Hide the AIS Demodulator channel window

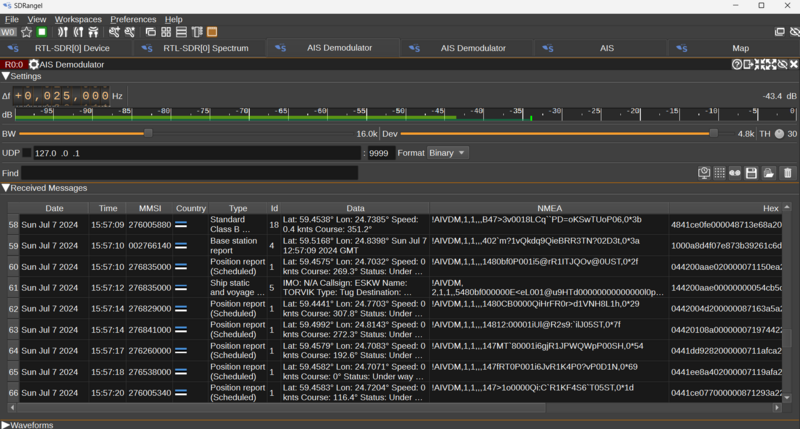pos(782,64)
